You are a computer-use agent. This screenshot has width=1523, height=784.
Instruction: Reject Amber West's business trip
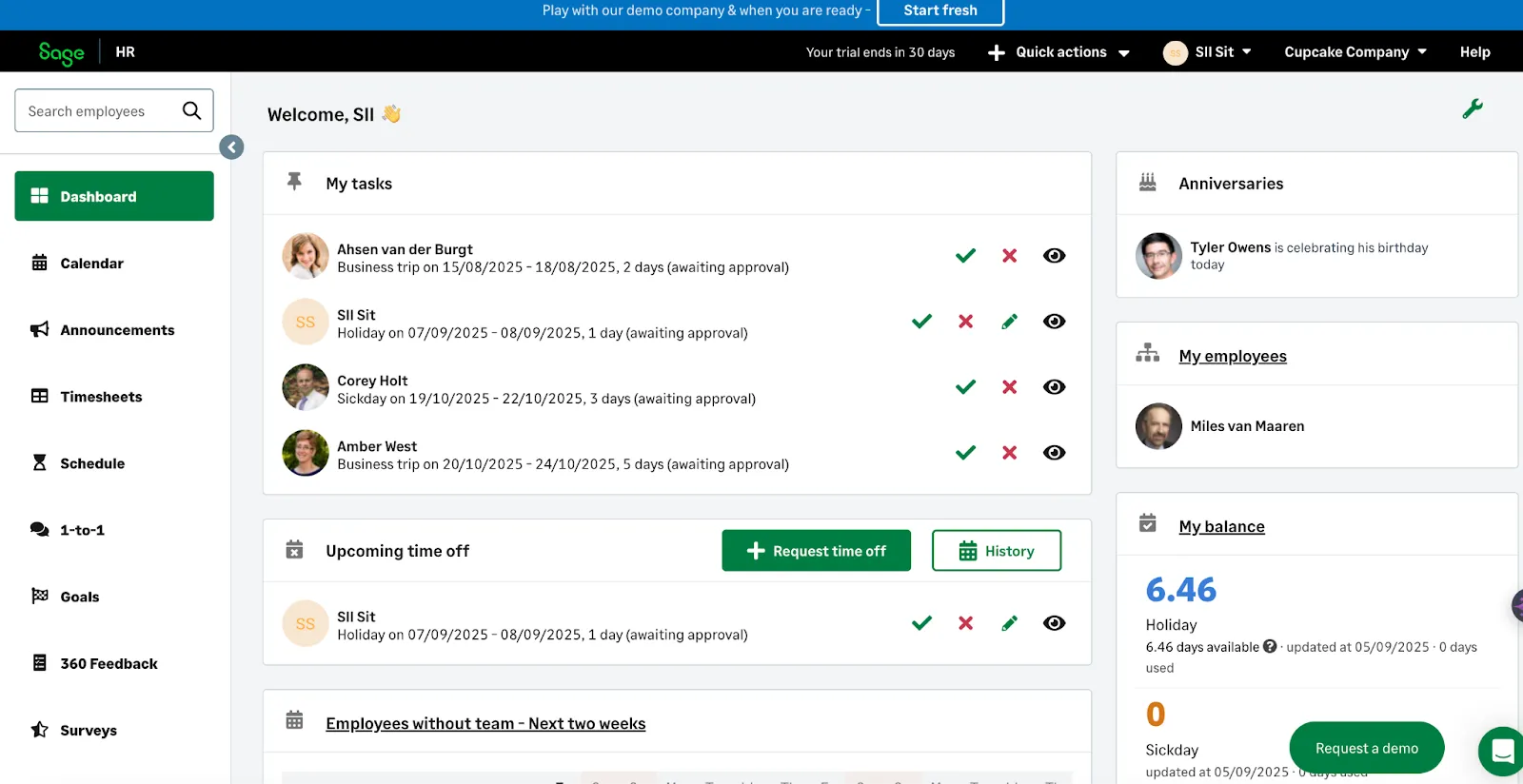(x=1009, y=452)
